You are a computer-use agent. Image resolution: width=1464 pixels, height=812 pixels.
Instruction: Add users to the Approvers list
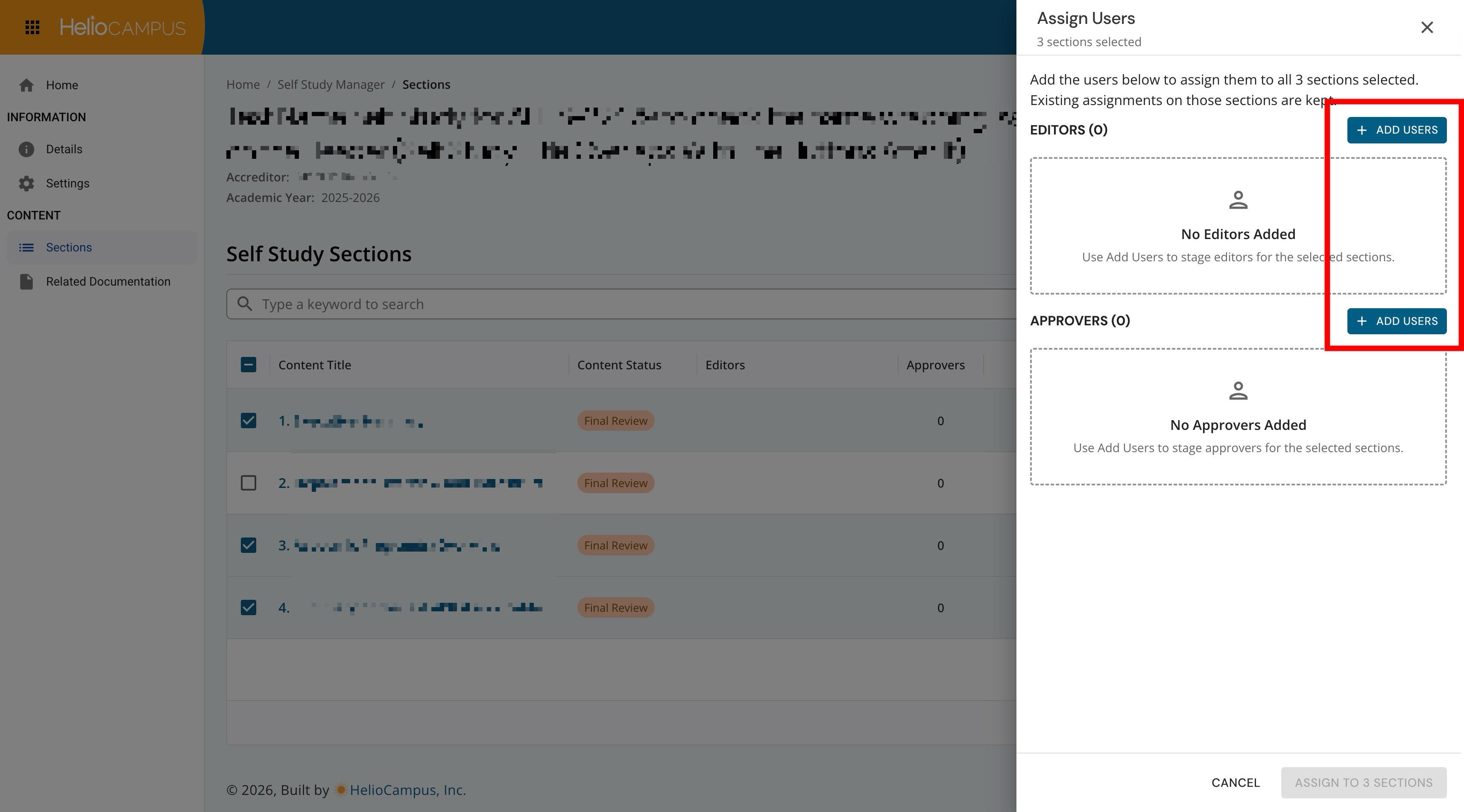(x=1397, y=321)
